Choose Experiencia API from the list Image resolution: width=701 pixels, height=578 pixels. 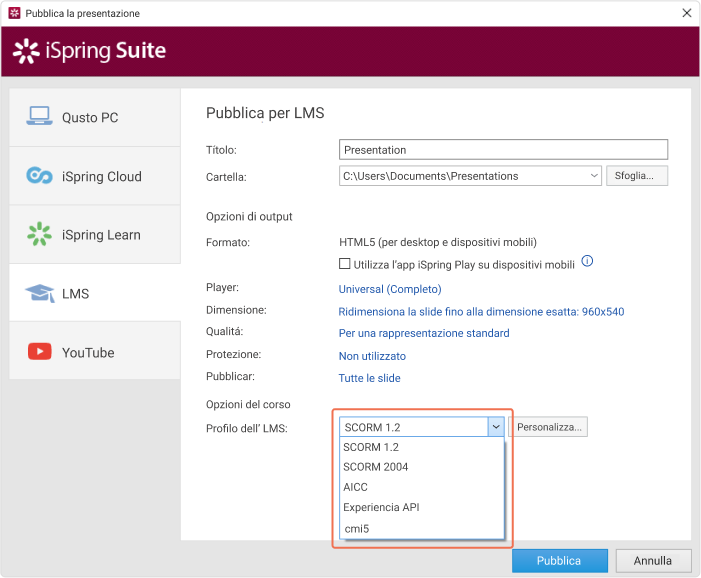(x=422, y=507)
